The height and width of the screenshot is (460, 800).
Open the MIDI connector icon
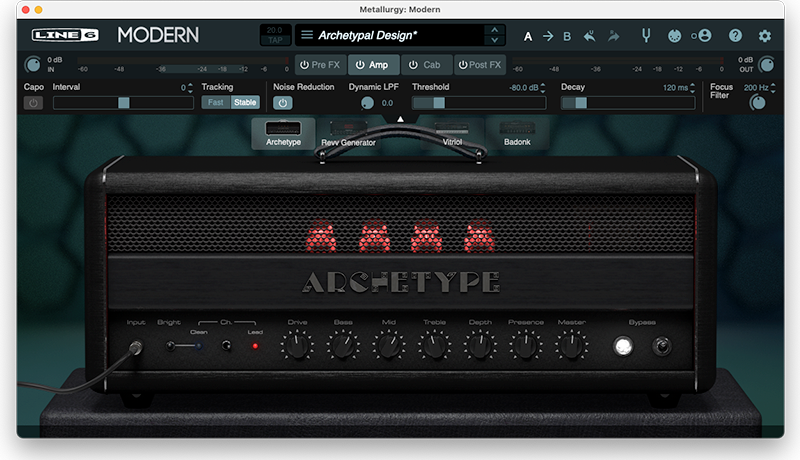(675, 36)
